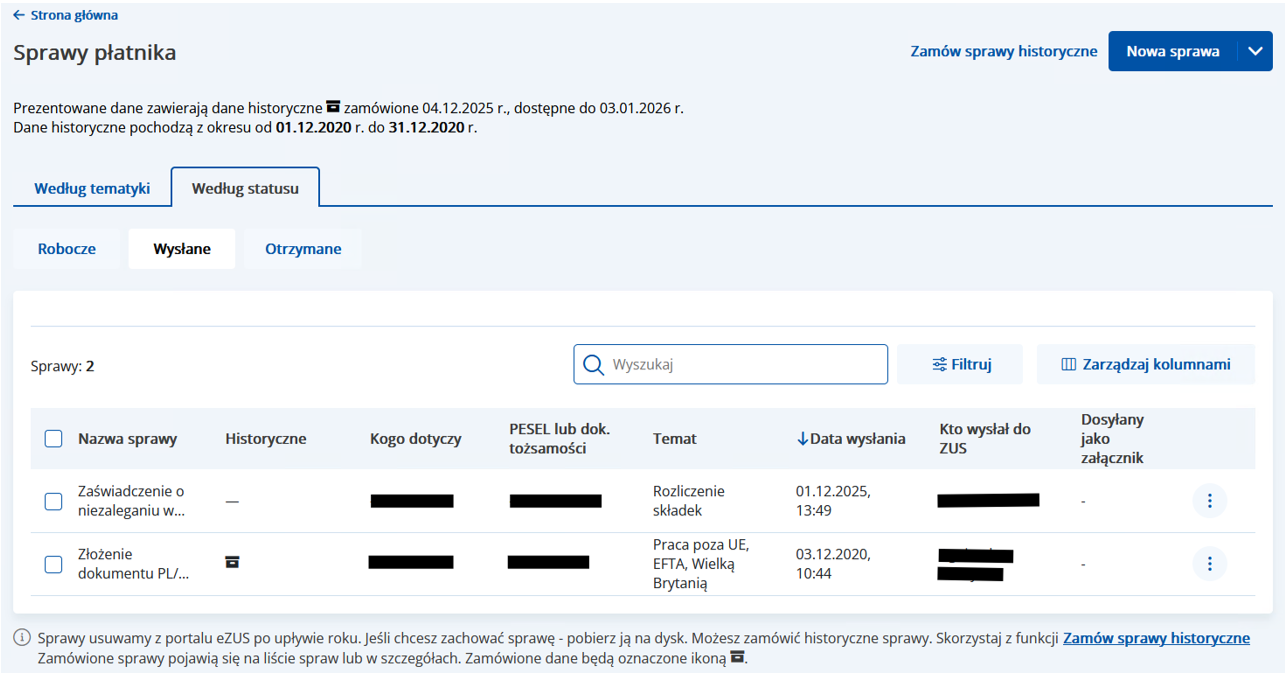Click the sort arrow beside Data wysłania
The height and width of the screenshot is (675, 1287).
(802, 439)
